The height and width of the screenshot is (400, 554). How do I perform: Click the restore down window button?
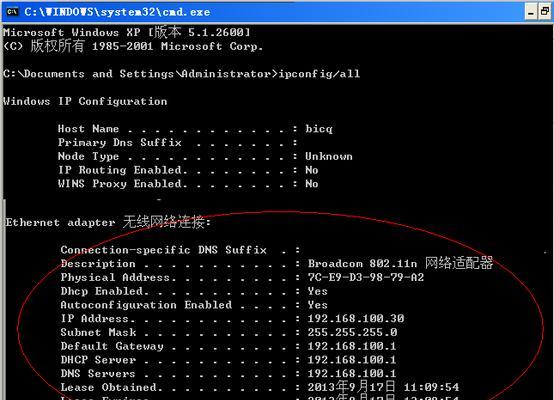[545, 12]
